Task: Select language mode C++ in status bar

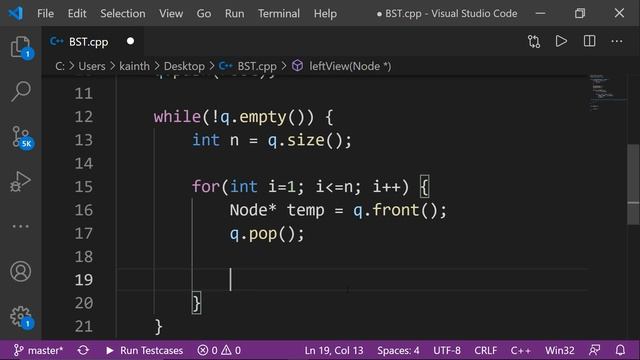Action: tap(520, 350)
